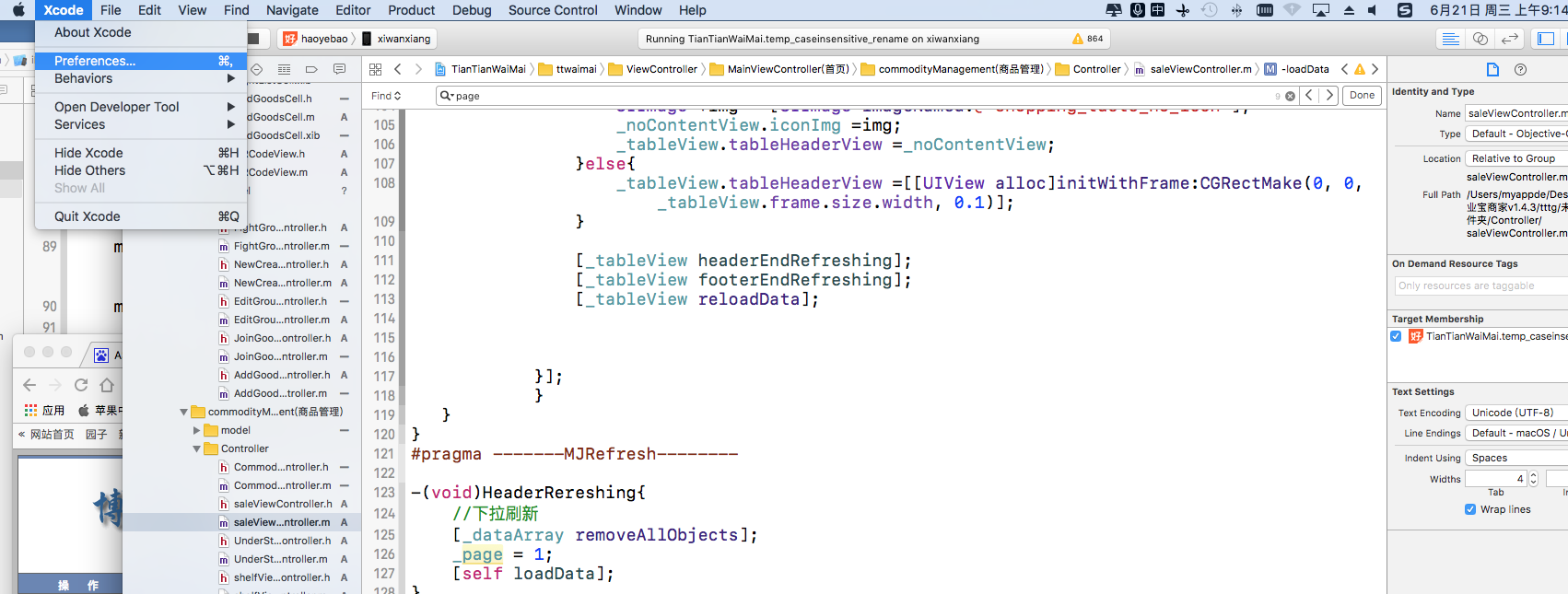Click -loadData method in jump bar
The height and width of the screenshot is (594, 1568).
[1297, 69]
